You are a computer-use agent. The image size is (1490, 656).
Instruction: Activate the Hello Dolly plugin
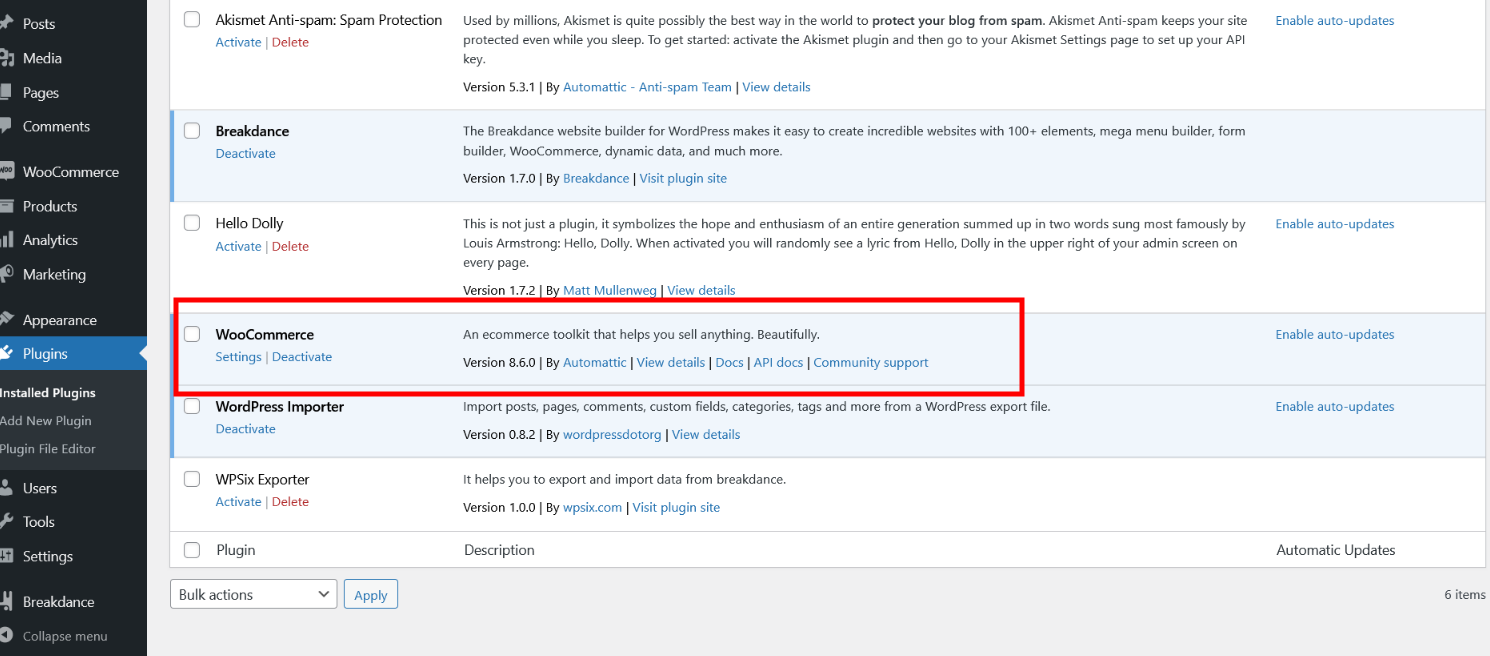[x=238, y=246]
